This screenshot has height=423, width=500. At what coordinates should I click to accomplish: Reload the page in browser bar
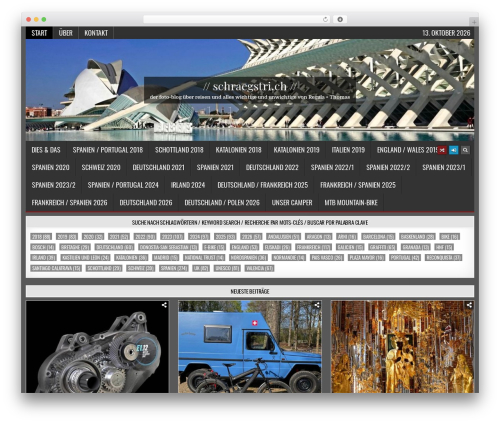325,19
